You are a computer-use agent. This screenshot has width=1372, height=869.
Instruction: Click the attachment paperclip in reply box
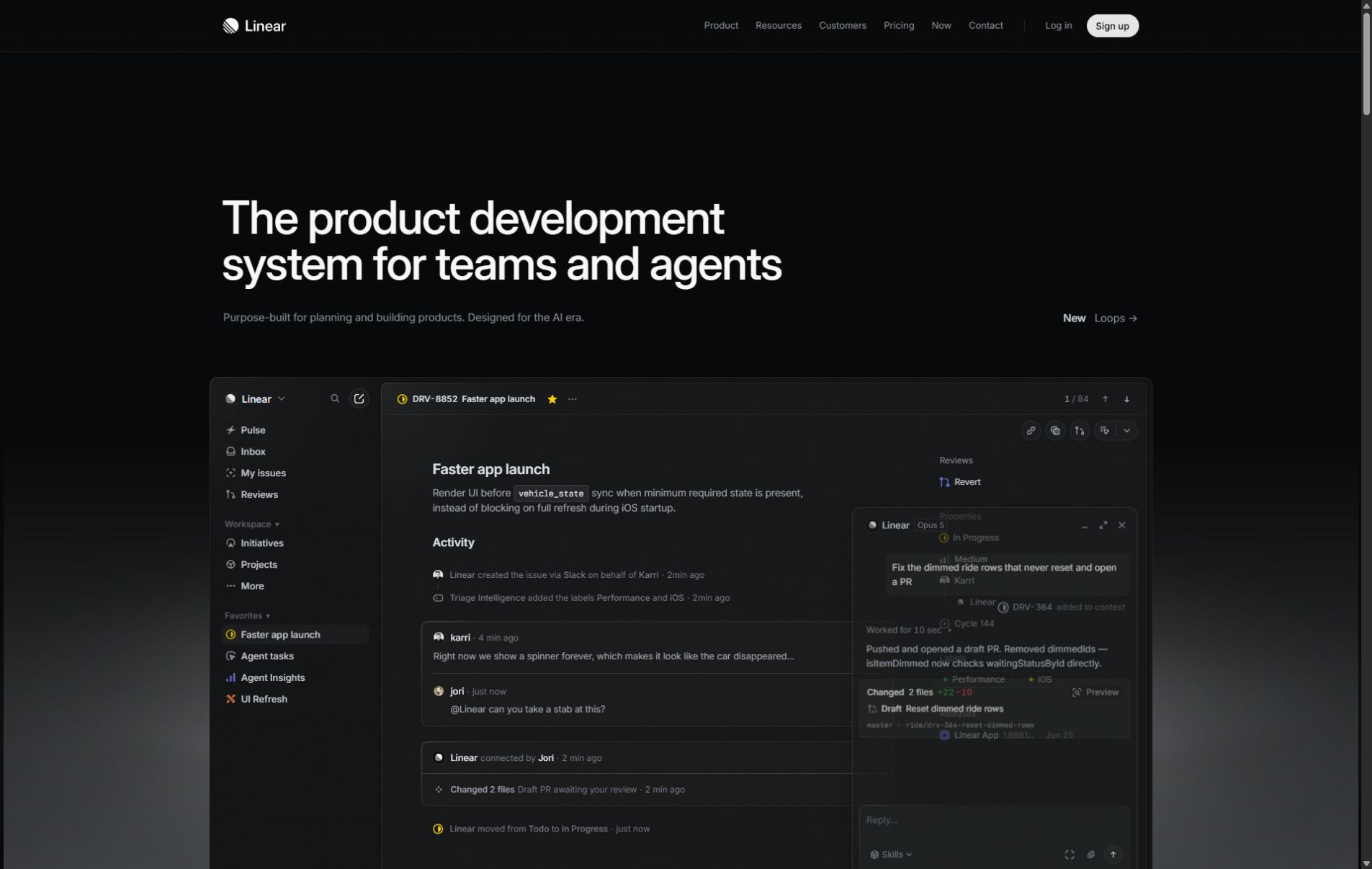click(x=1091, y=855)
